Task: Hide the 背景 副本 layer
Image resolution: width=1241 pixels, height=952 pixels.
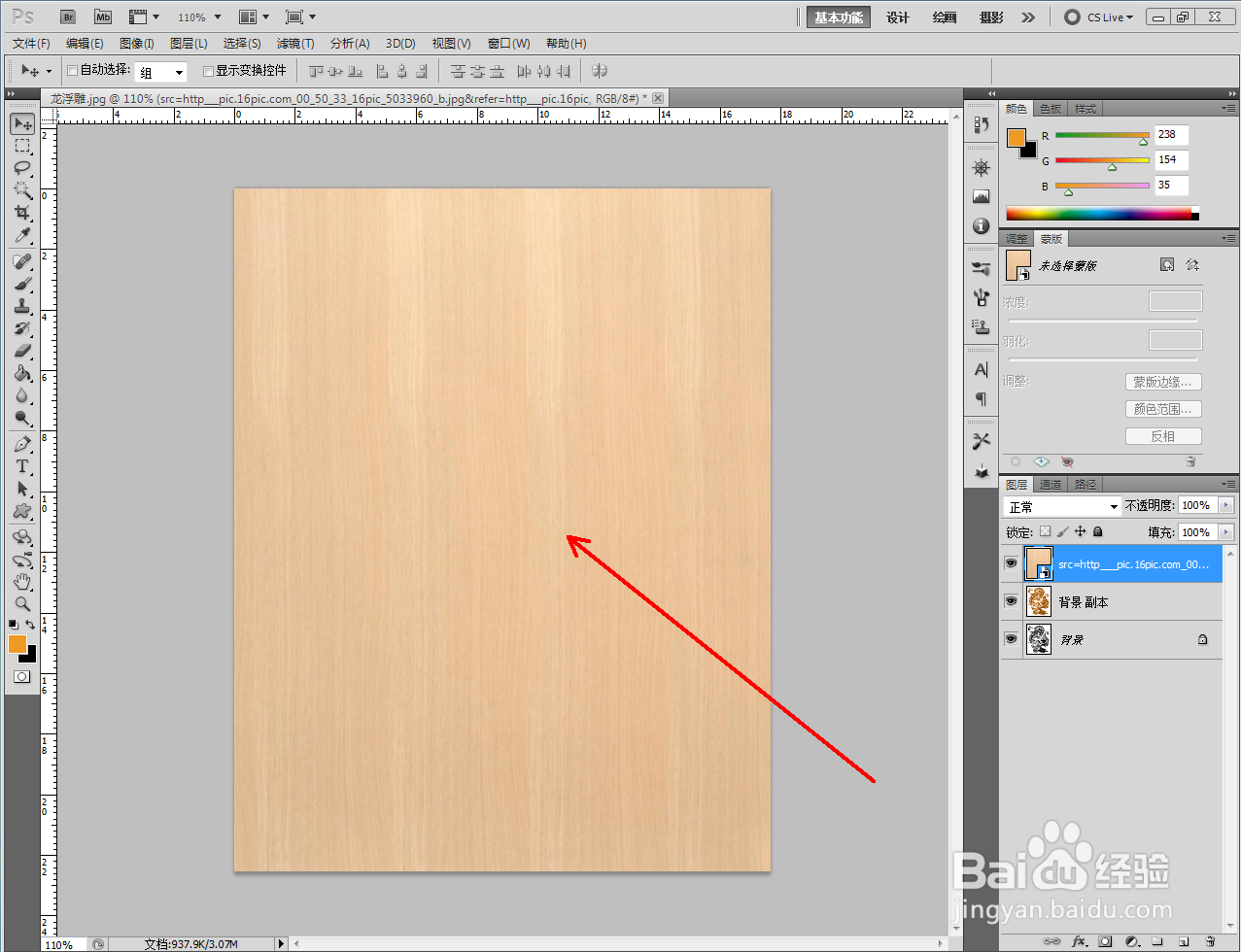Action: [x=1011, y=601]
